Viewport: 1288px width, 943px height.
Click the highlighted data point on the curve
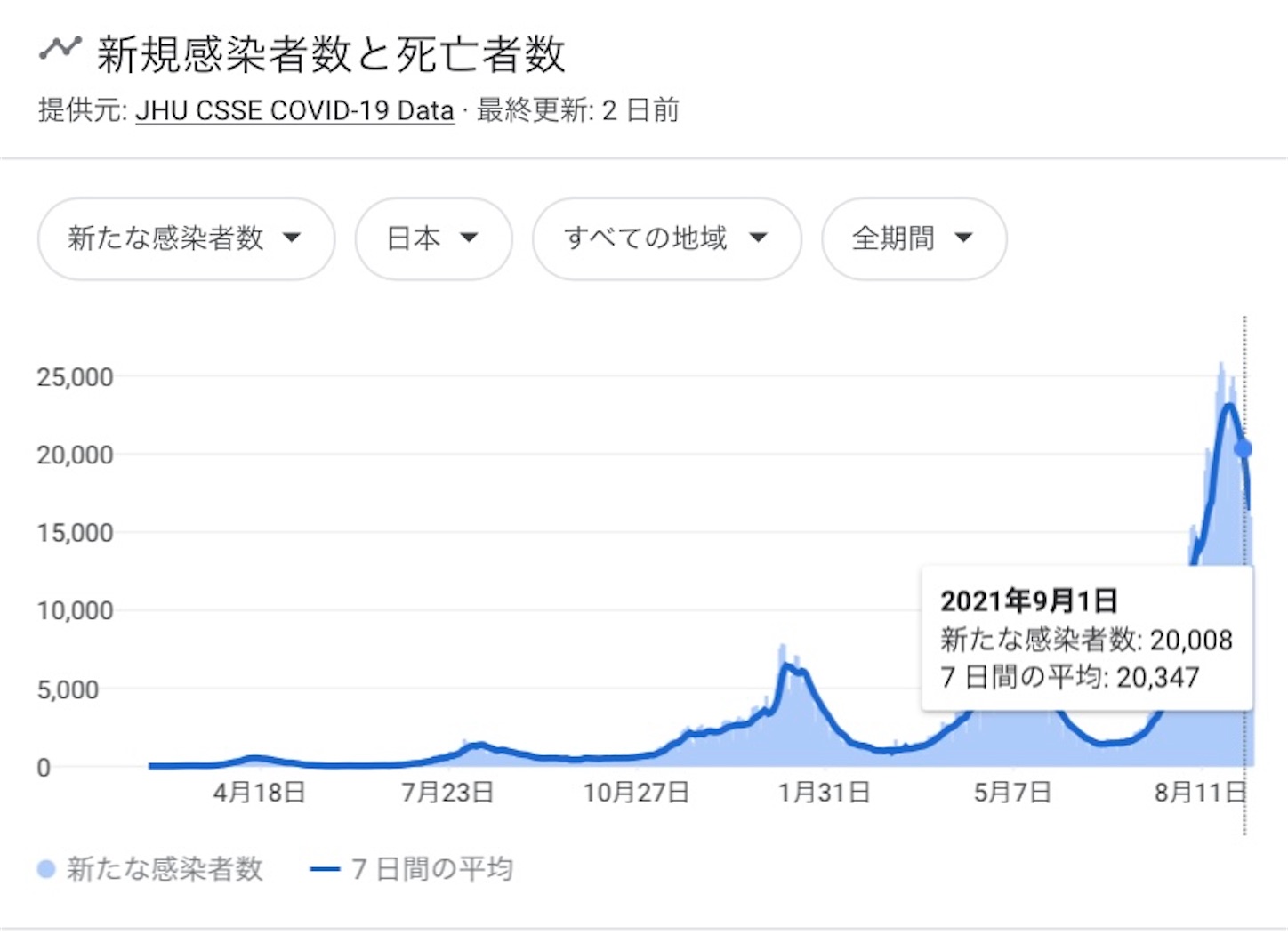pyautogui.click(x=1244, y=449)
